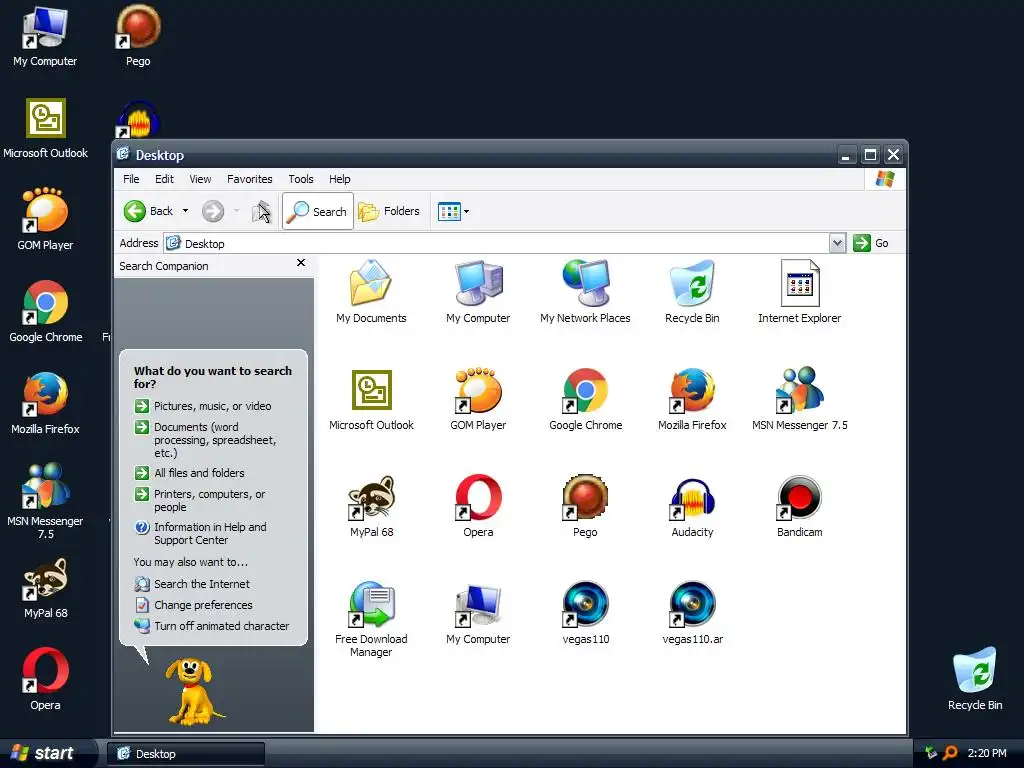Select MSN Messenger 7.5 icon in window
The image size is (1024, 768).
point(799,390)
